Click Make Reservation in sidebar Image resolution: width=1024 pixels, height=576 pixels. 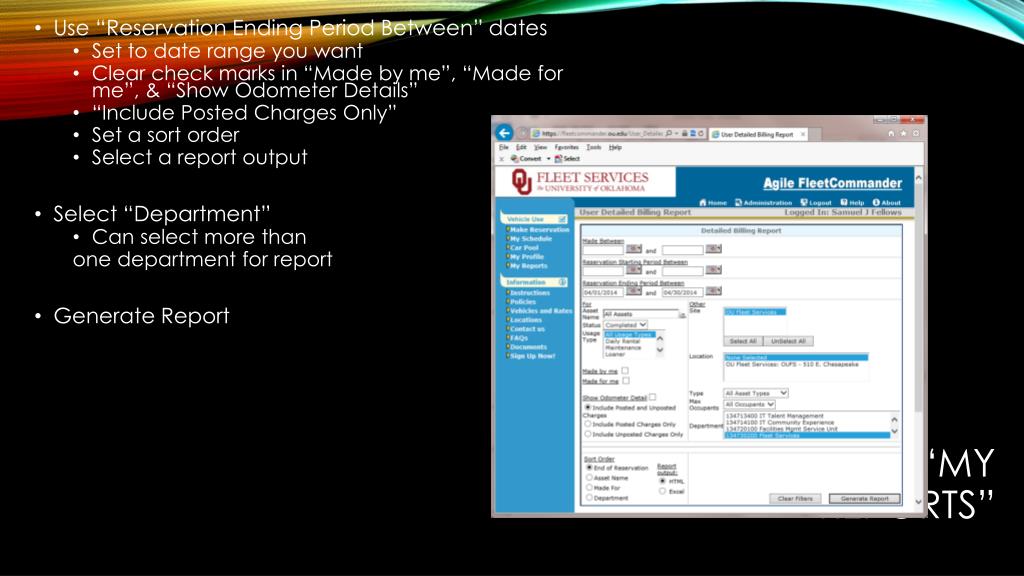(539, 230)
